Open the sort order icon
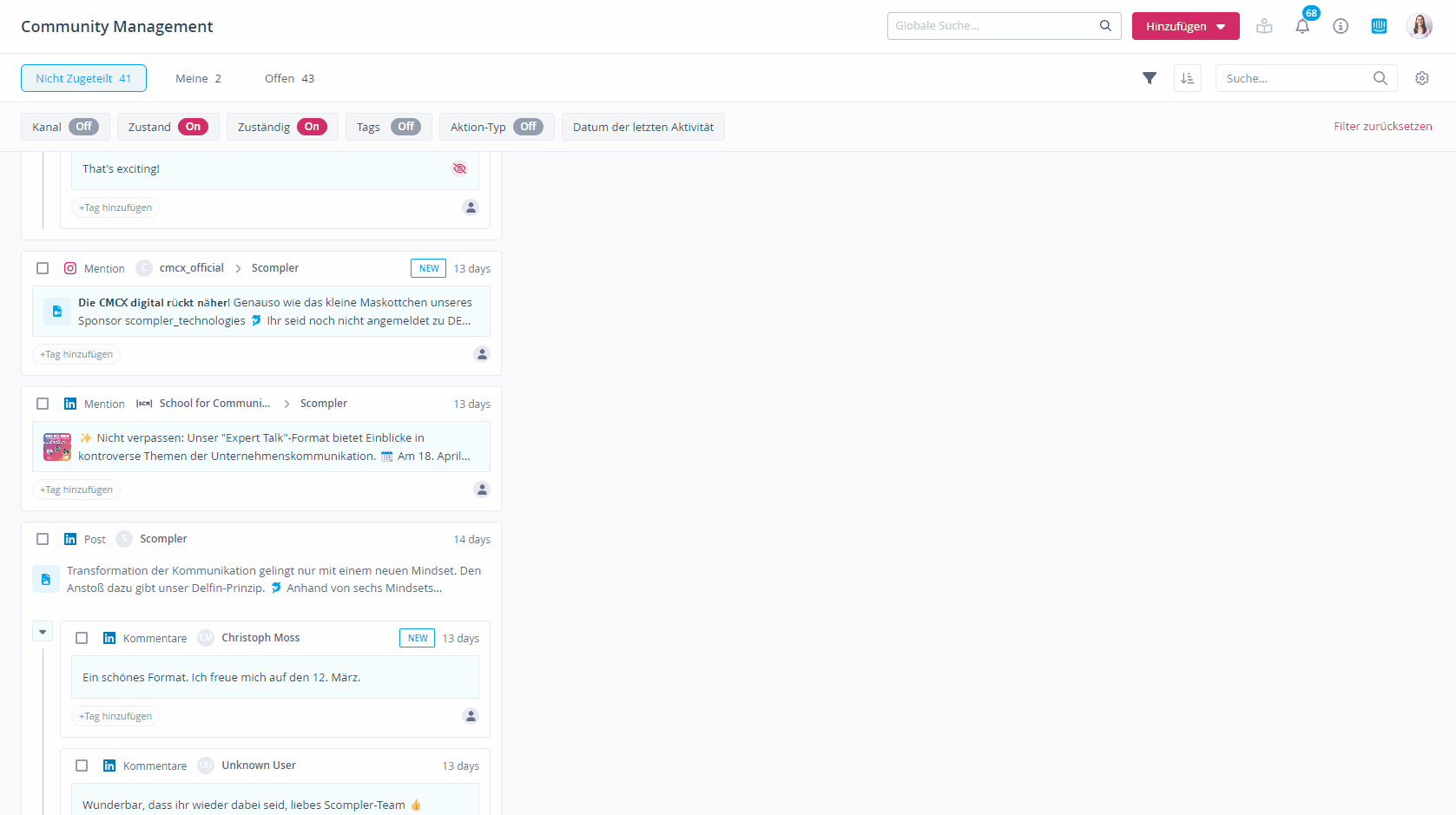This screenshot has height=815, width=1456. [x=1187, y=78]
